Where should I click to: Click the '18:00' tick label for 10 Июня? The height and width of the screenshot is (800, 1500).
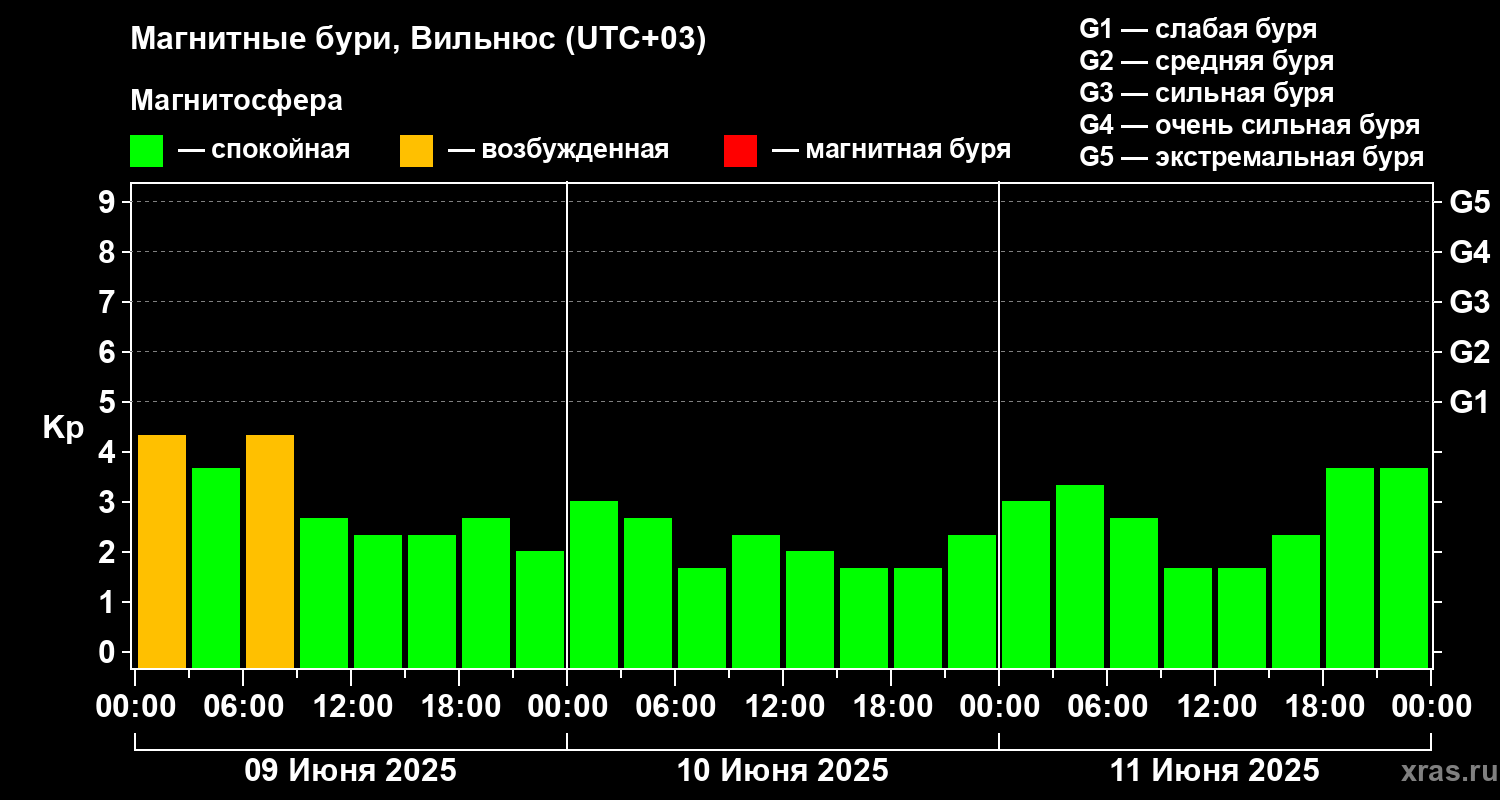point(891,707)
